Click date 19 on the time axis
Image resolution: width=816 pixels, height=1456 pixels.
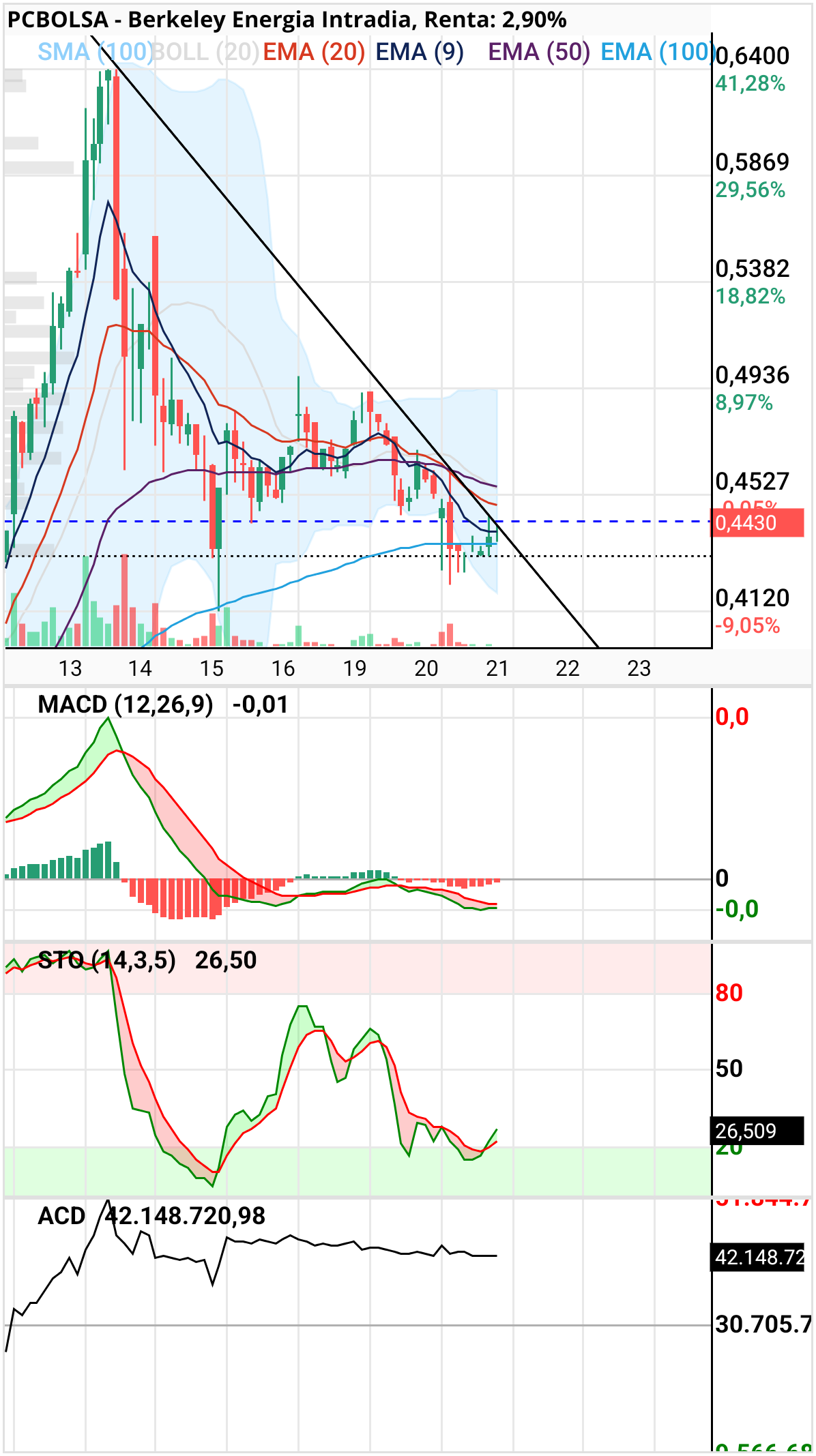coord(355,668)
